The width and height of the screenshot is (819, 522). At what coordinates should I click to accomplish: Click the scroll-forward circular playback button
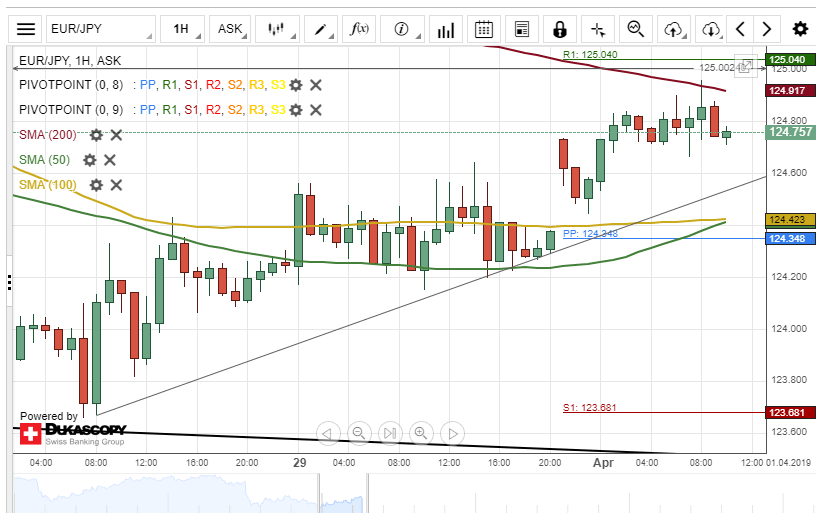[452, 434]
